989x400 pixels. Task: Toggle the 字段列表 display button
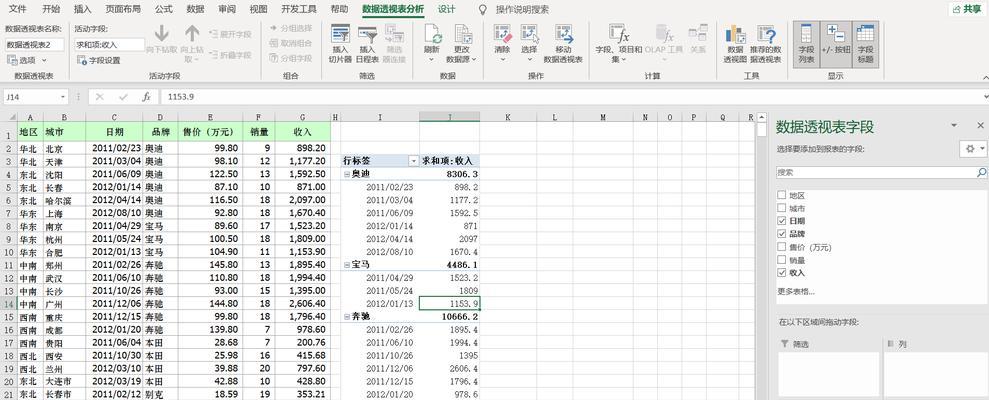tap(807, 44)
